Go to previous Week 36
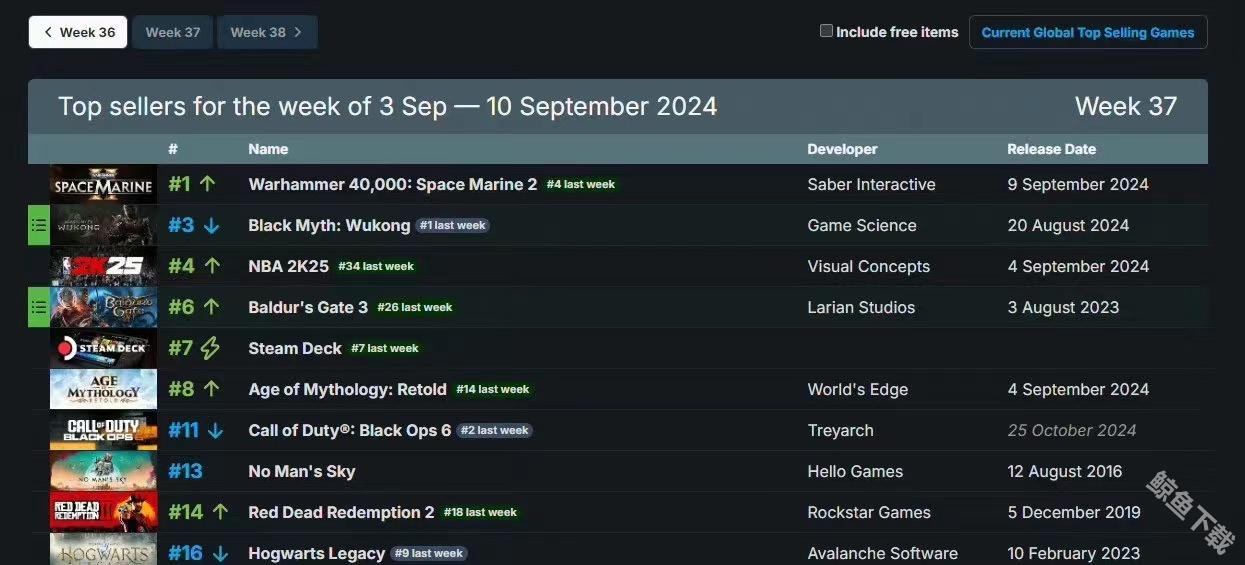 [x=78, y=32]
